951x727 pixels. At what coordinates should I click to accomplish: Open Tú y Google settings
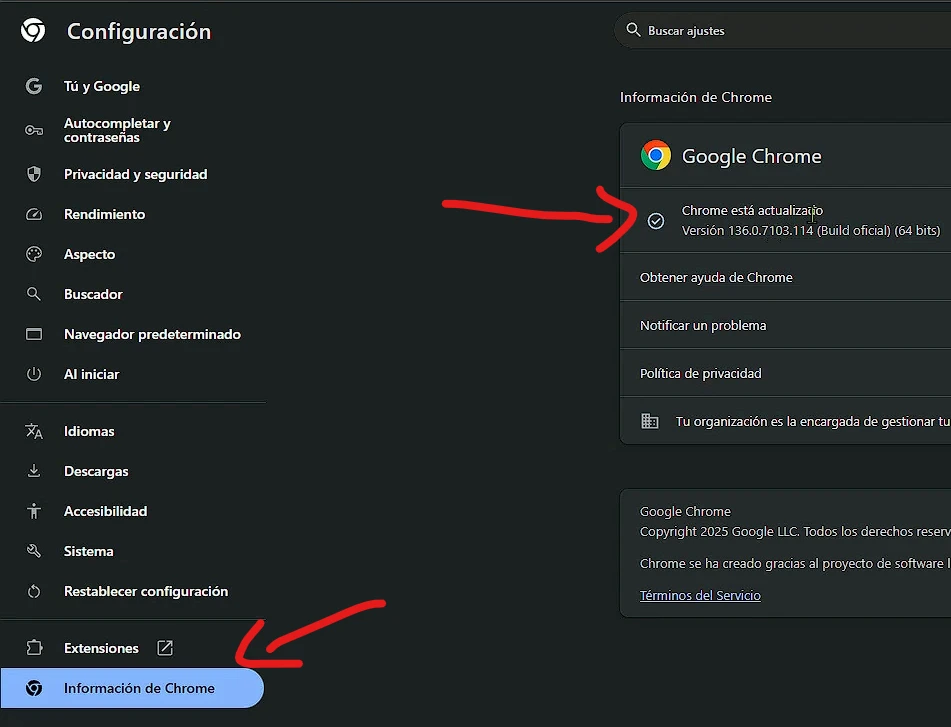point(102,86)
